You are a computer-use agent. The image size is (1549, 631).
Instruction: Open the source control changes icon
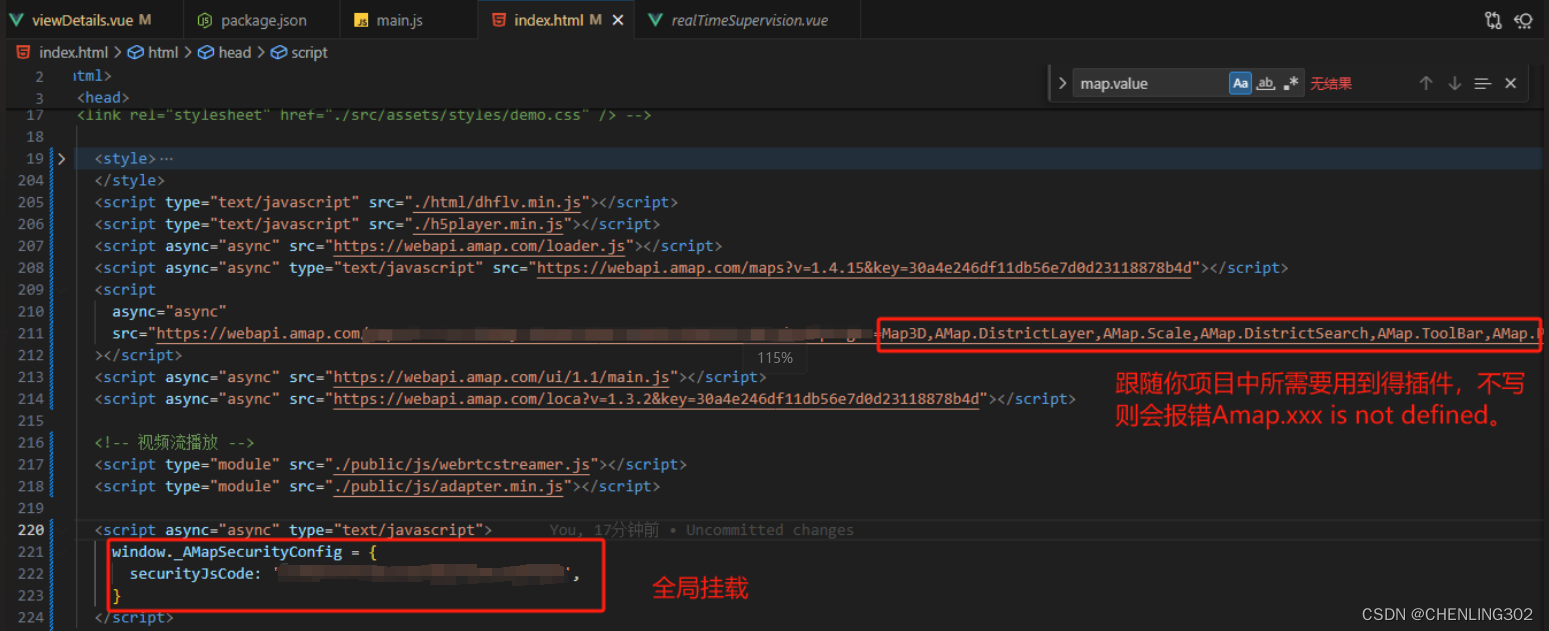click(x=1493, y=20)
